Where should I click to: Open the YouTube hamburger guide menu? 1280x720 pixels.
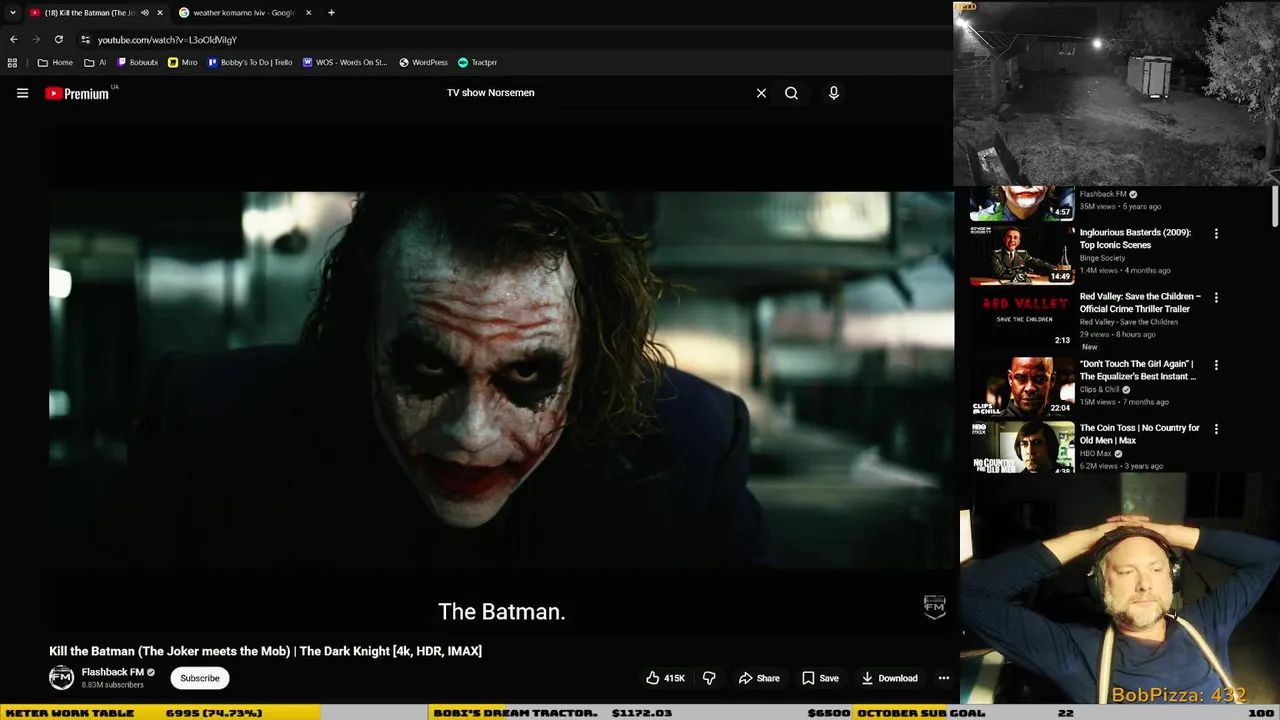[22, 93]
